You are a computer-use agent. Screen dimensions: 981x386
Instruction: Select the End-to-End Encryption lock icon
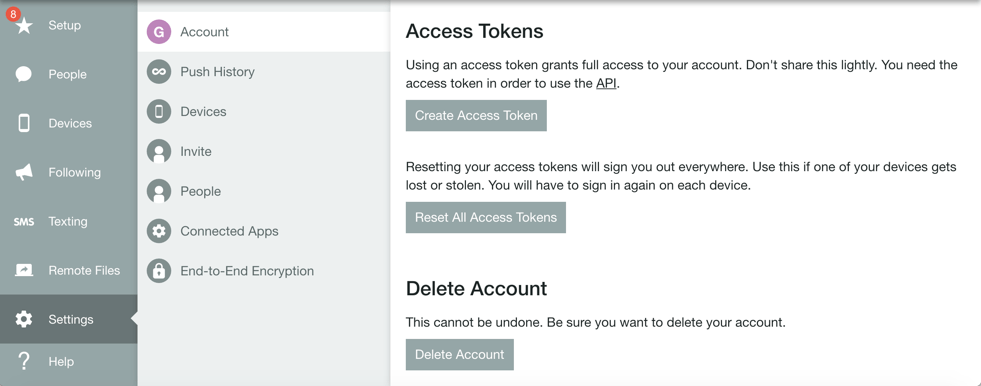click(159, 271)
